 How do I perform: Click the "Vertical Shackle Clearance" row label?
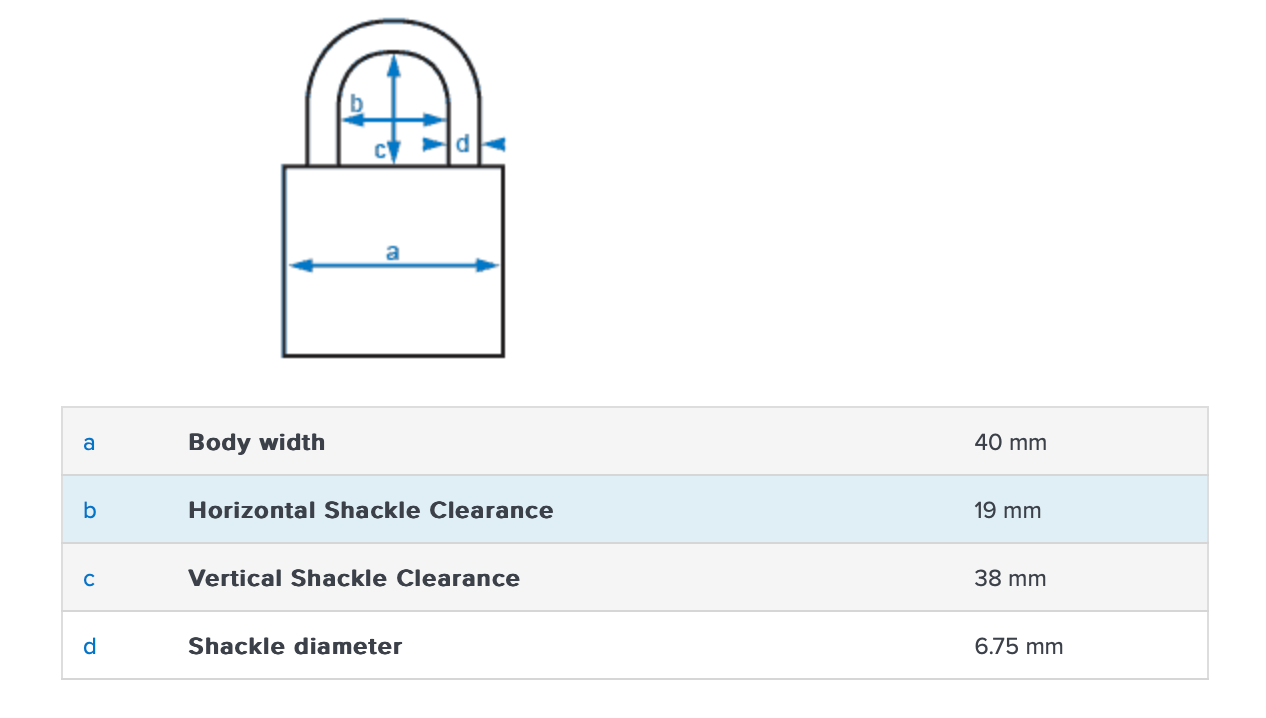[354, 578]
